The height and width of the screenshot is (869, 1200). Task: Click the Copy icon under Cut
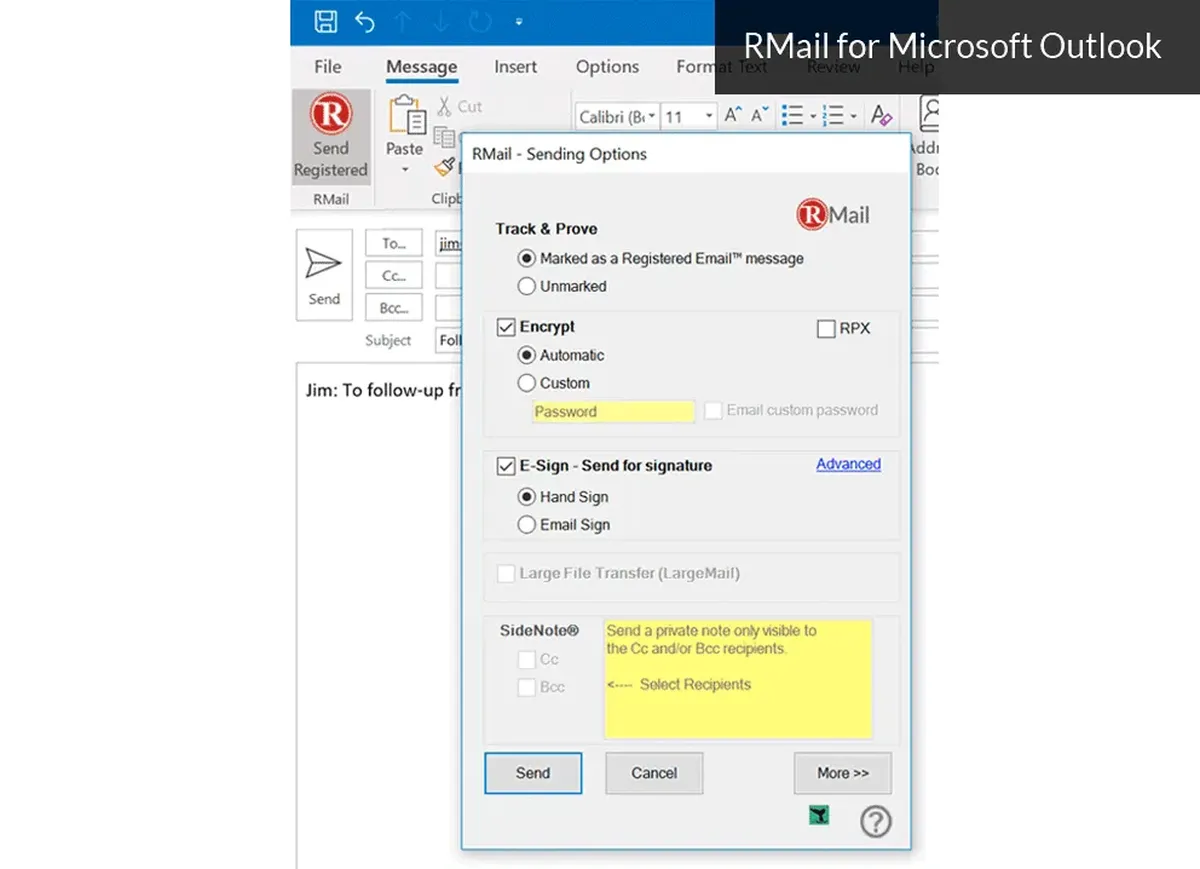[444, 138]
